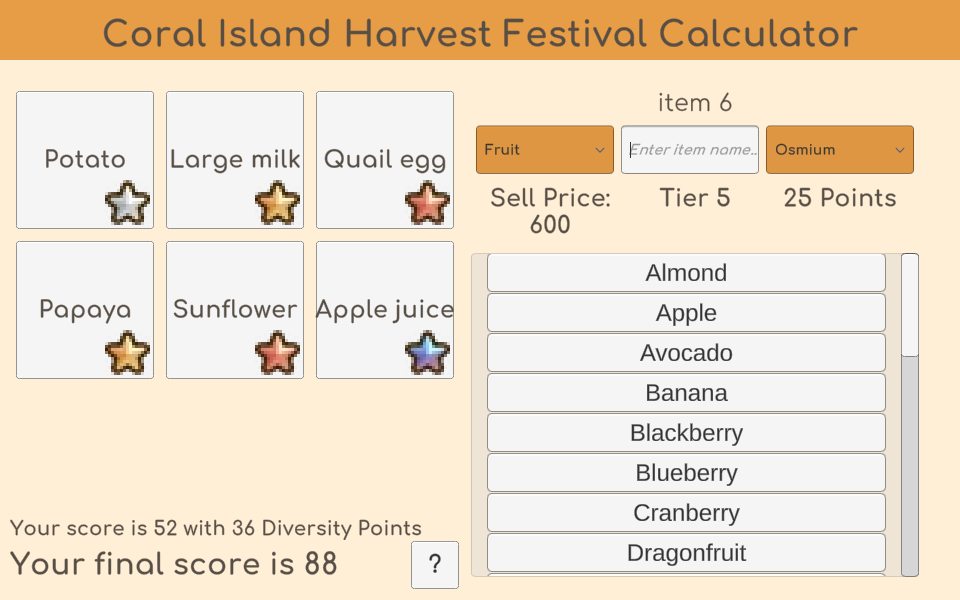Choose Apple in the item list
The height and width of the screenshot is (600, 960).
[686, 312]
